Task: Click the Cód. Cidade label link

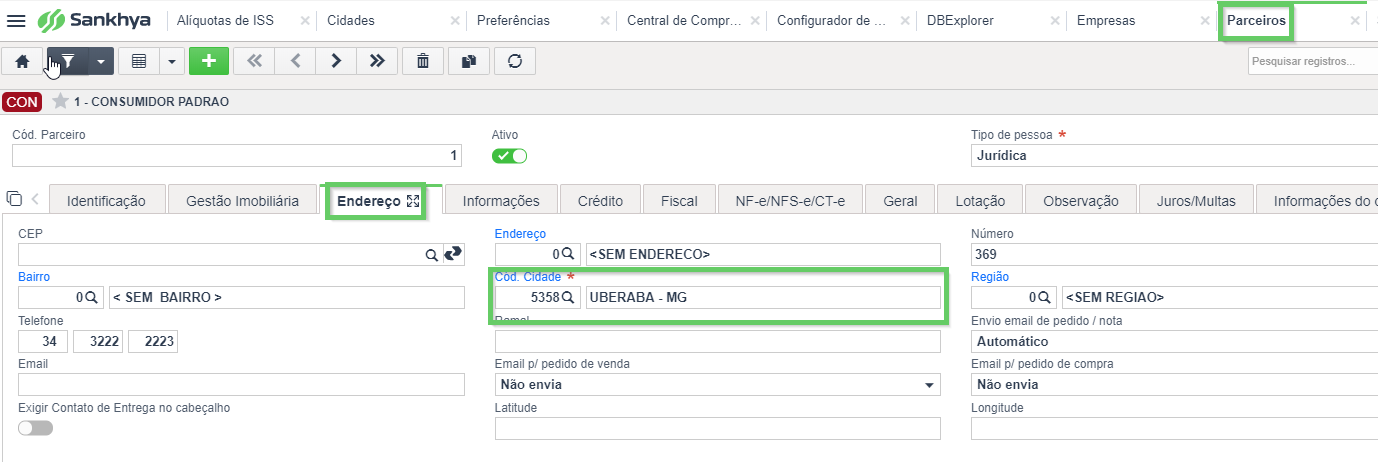Action: (528, 277)
